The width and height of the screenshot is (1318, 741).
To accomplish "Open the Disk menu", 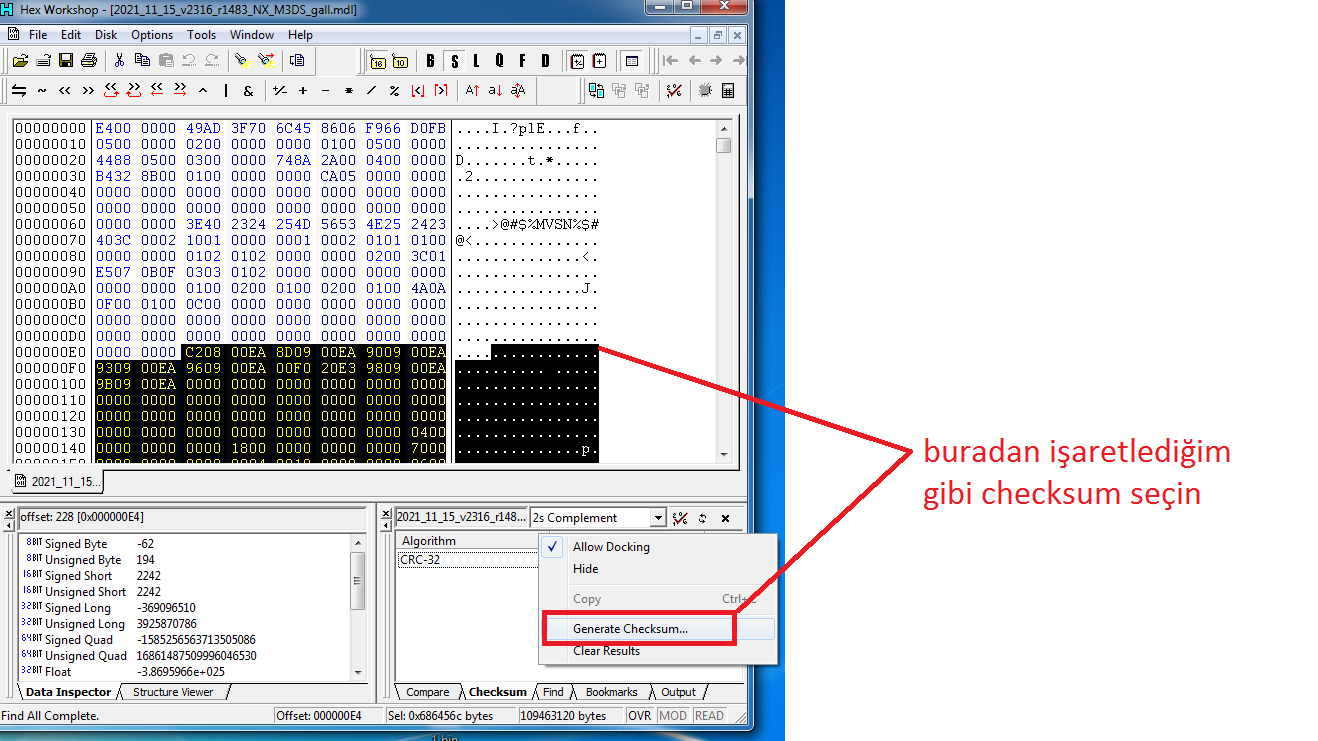I will click(106, 35).
